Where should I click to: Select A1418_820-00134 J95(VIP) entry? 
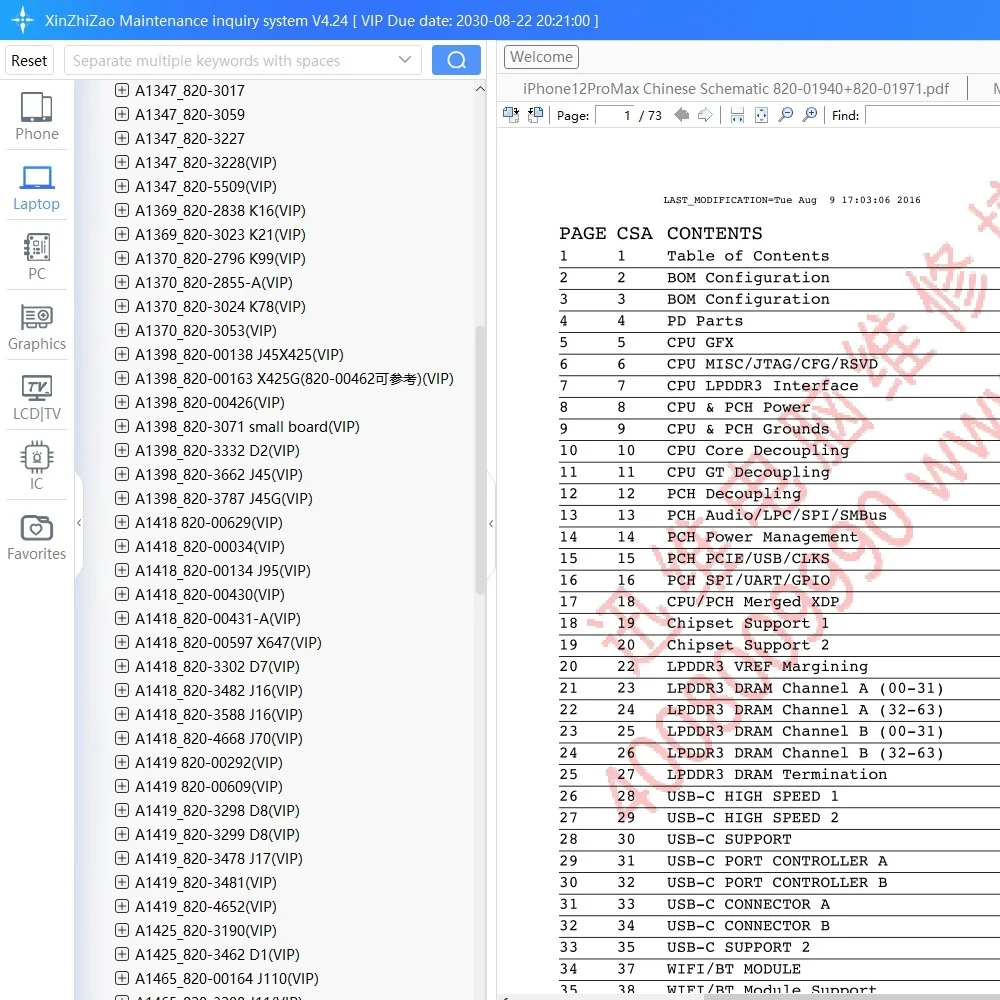223,571
